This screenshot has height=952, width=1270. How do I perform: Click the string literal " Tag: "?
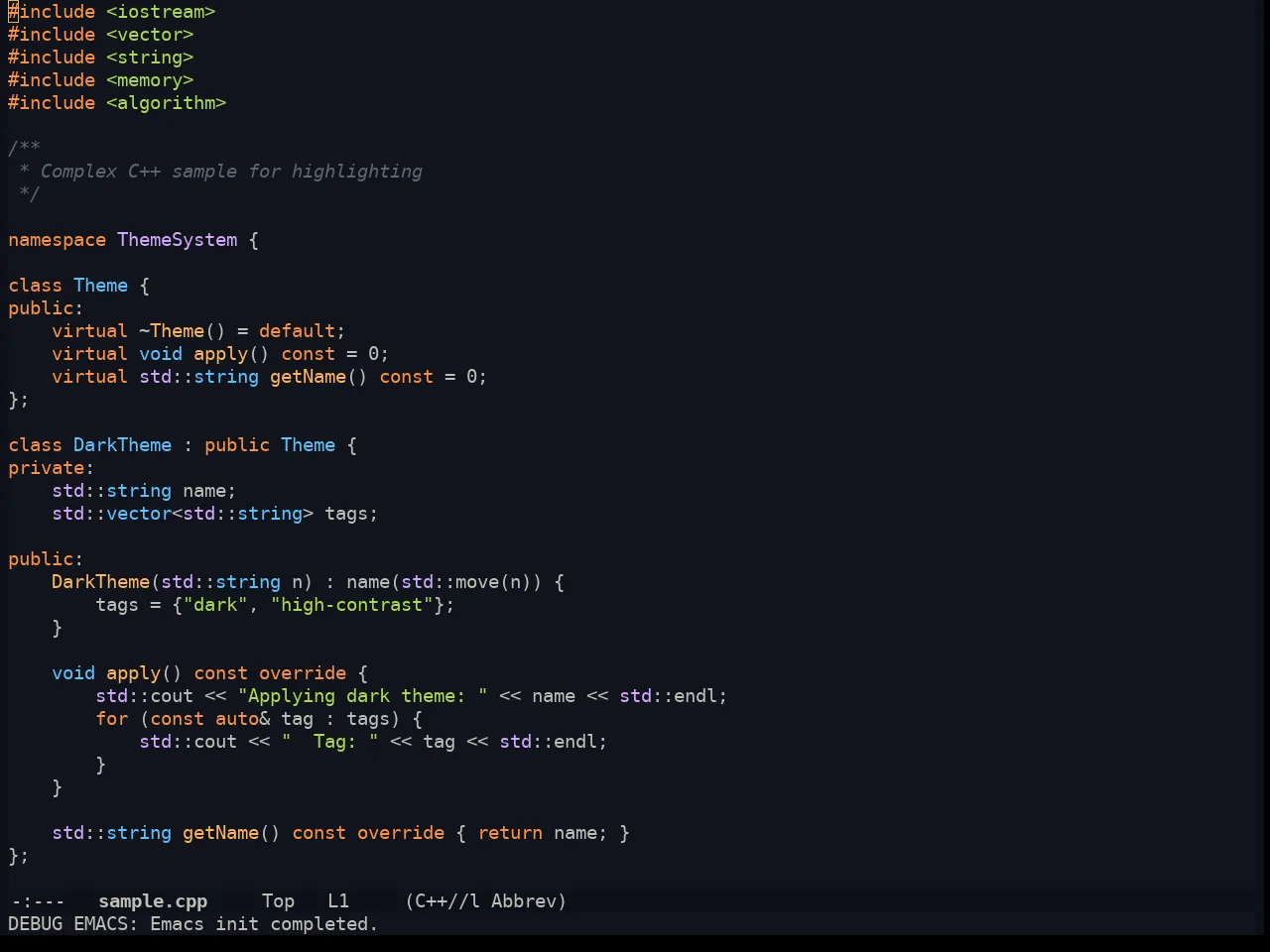330,742
